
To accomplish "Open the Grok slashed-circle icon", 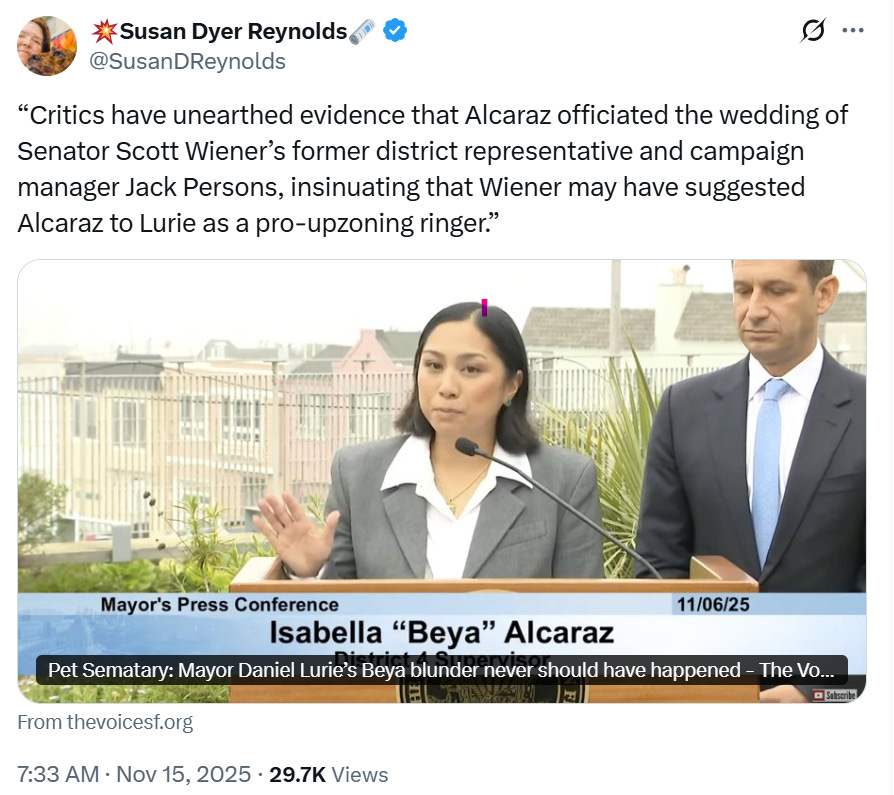I will 812,30.
